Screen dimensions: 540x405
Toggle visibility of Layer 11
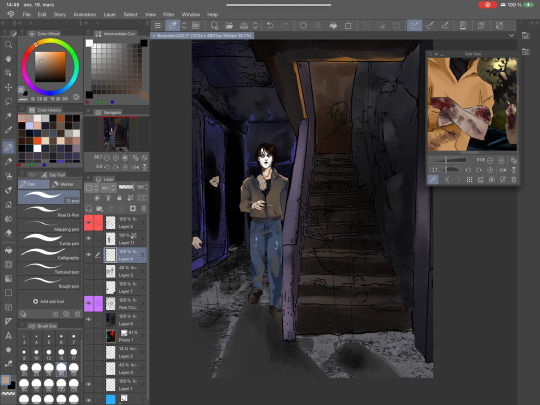[x=89, y=238]
